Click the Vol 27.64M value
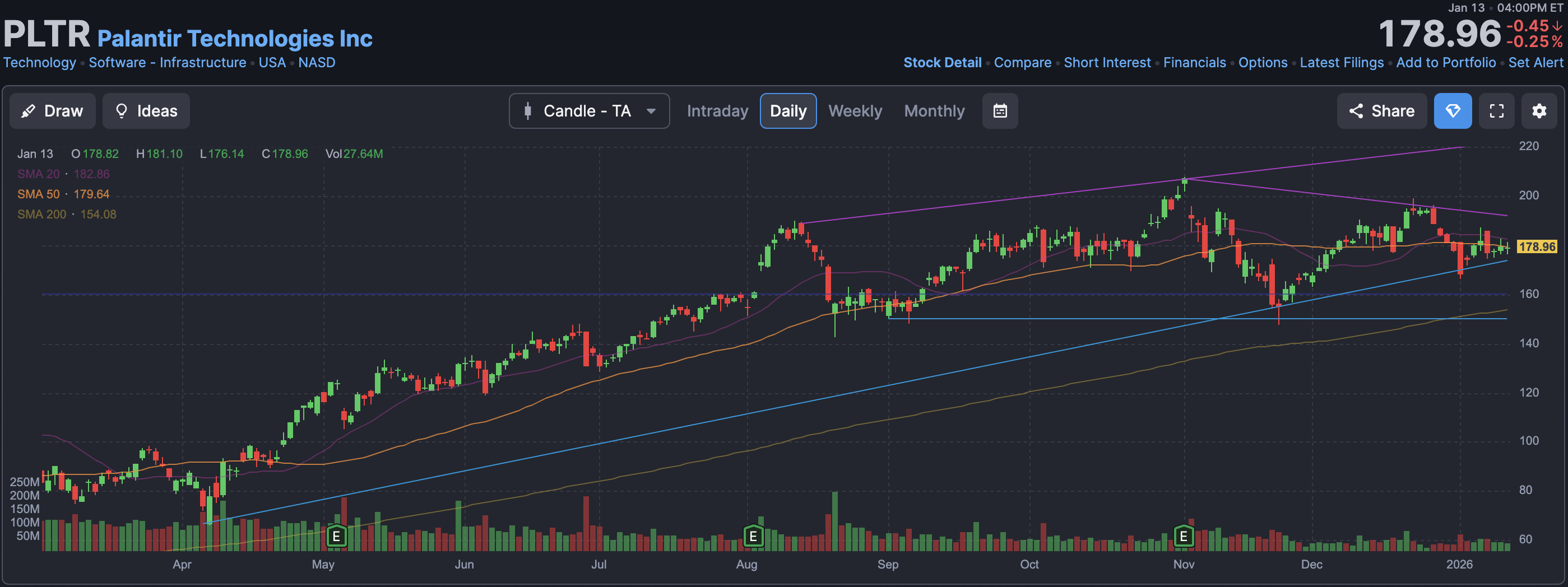 pos(354,154)
